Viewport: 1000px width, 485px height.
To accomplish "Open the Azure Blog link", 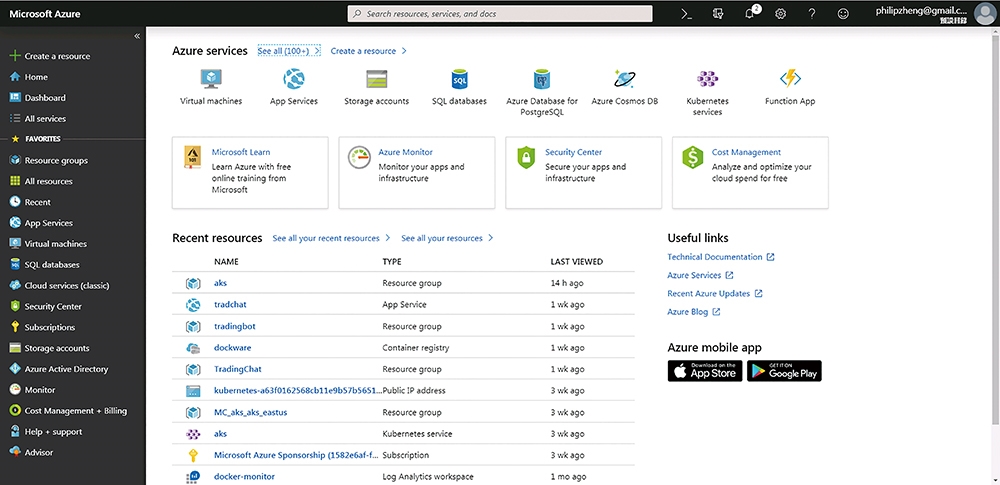I will coord(694,312).
